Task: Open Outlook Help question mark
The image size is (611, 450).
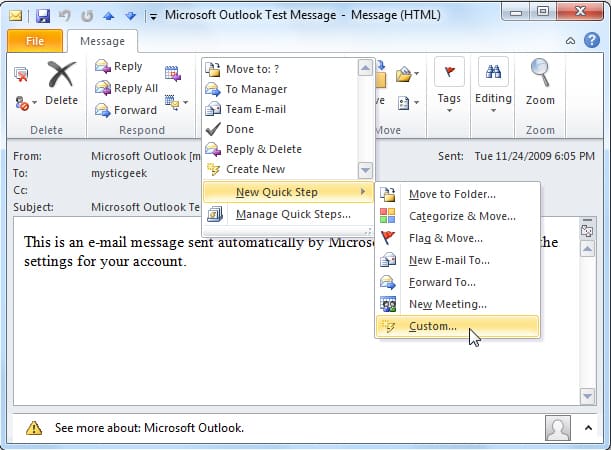Action: (x=592, y=40)
